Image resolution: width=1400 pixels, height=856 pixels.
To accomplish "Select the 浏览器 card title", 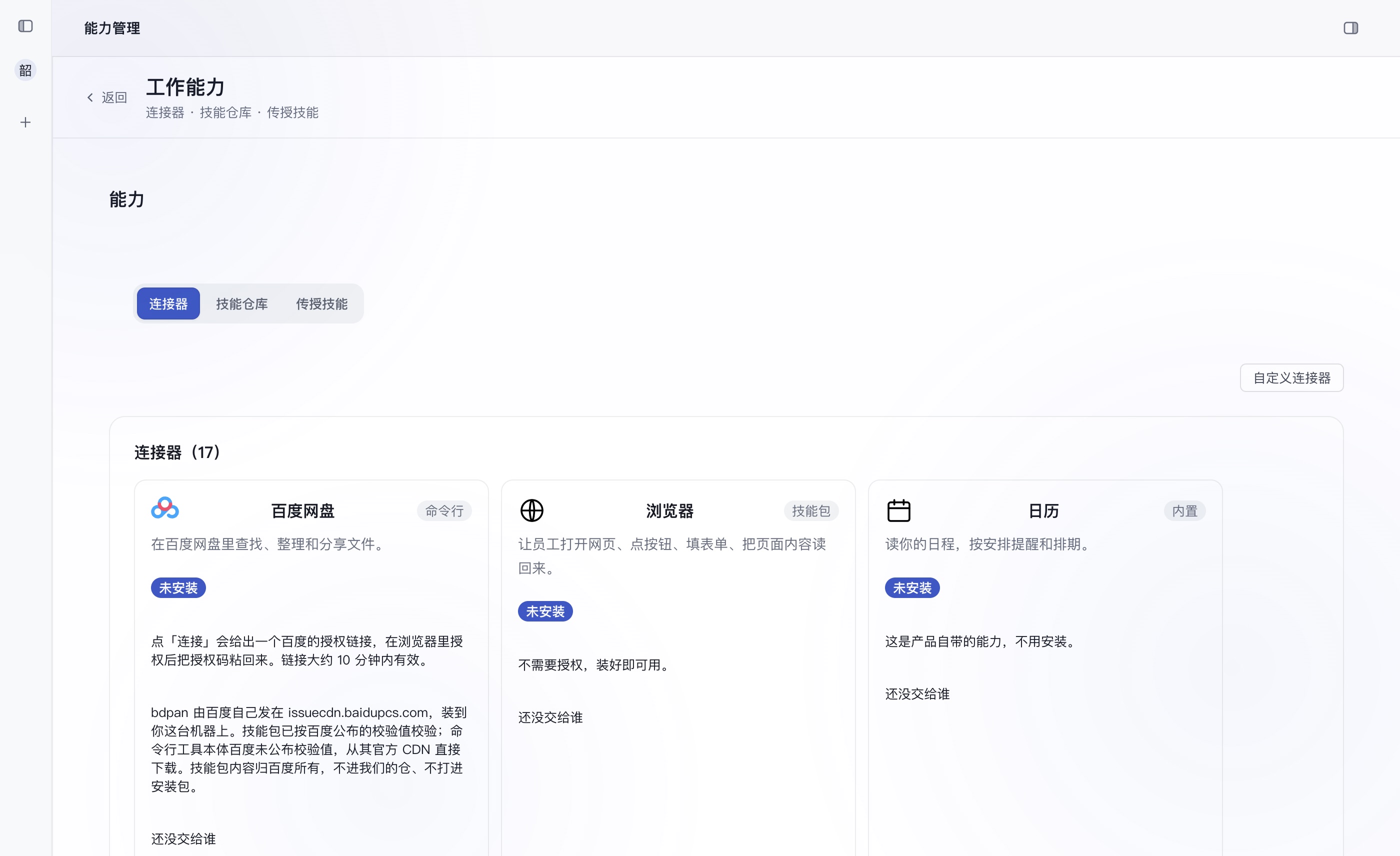I will click(670, 510).
